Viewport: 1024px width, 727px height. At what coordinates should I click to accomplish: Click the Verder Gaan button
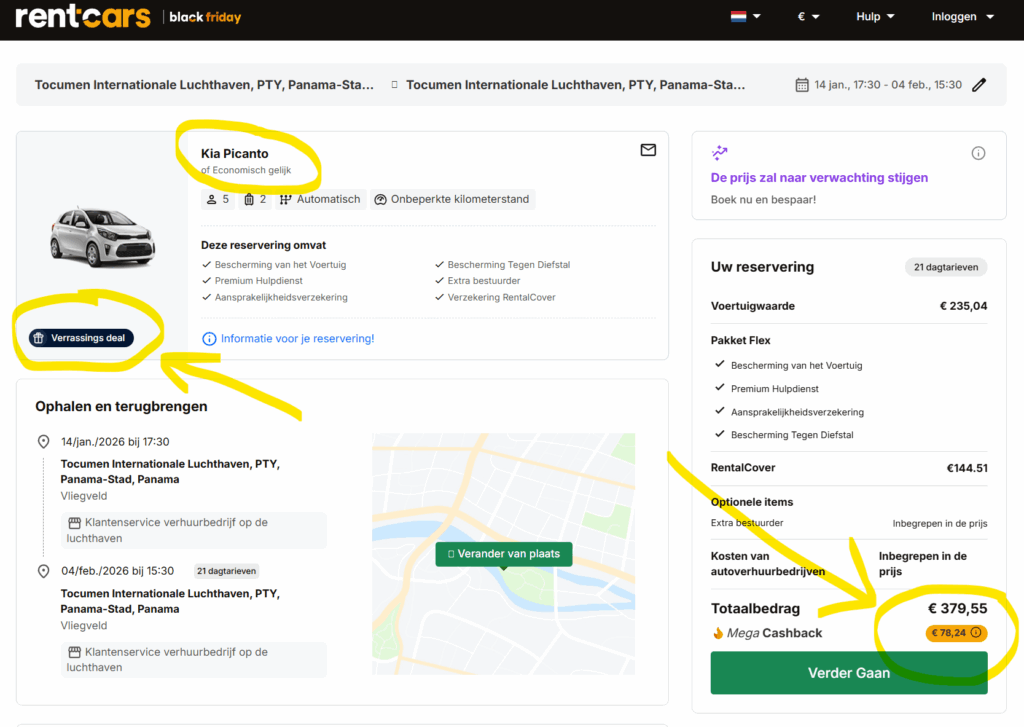click(x=848, y=673)
